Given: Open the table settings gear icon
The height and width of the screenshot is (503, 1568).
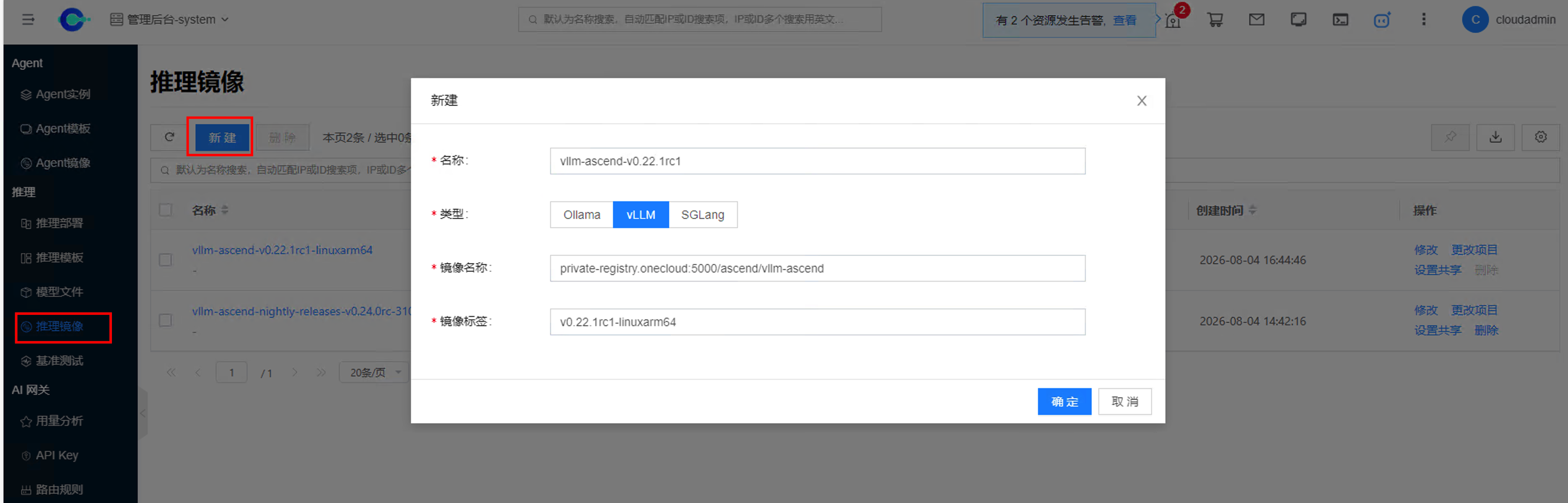Looking at the screenshot, I should click(1540, 137).
